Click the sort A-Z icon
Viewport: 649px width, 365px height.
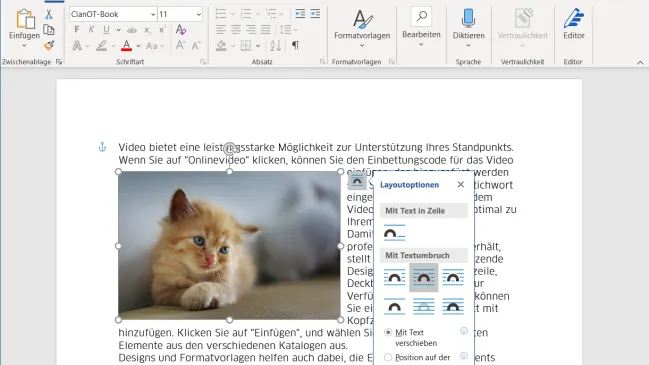pos(276,46)
